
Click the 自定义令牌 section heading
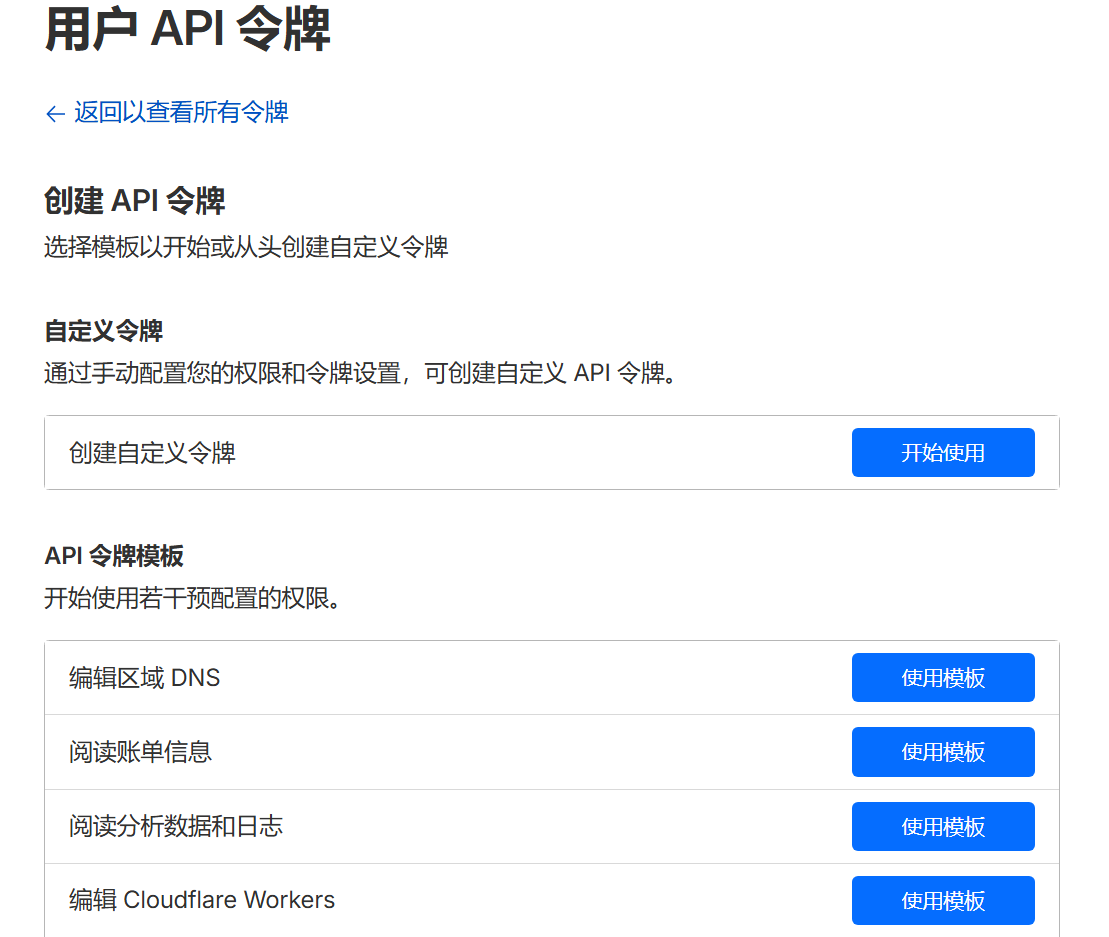tap(104, 331)
